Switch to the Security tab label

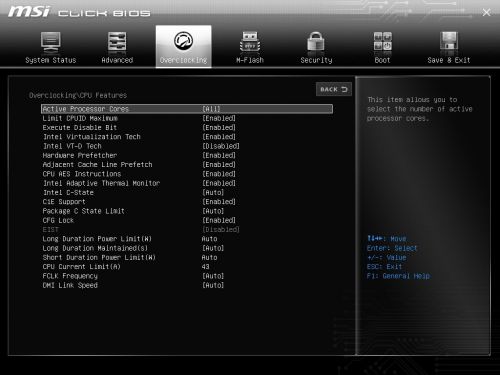tap(316, 60)
